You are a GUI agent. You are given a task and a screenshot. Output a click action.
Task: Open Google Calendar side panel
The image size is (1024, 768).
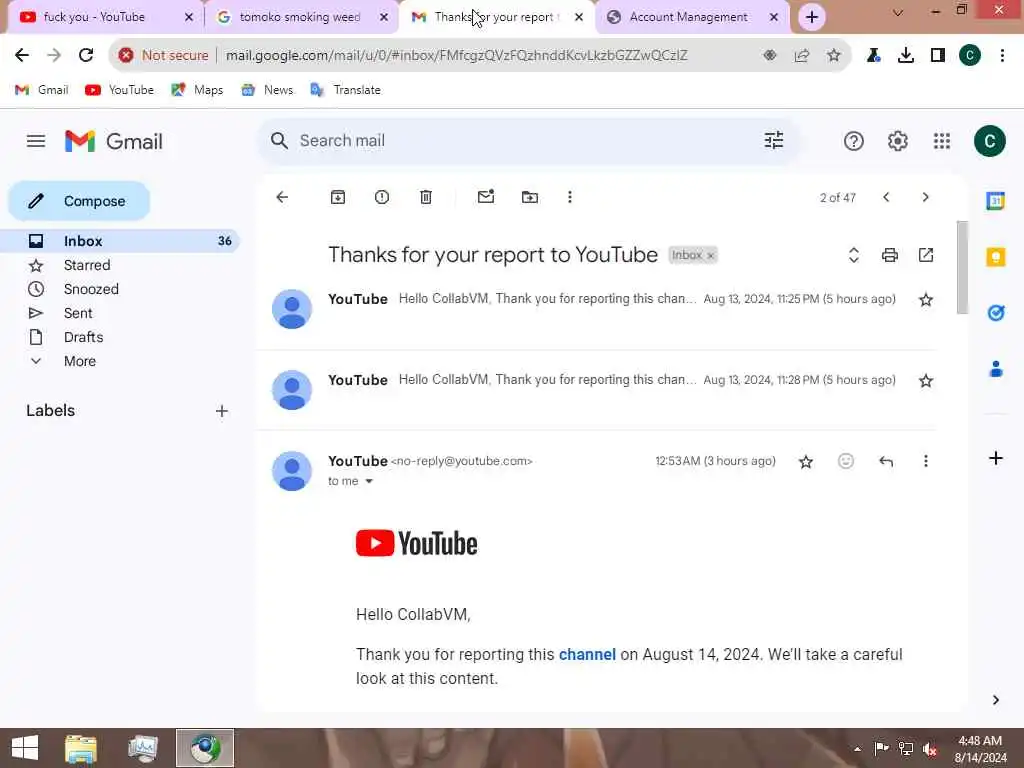pyautogui.click(x=995, y=200)
